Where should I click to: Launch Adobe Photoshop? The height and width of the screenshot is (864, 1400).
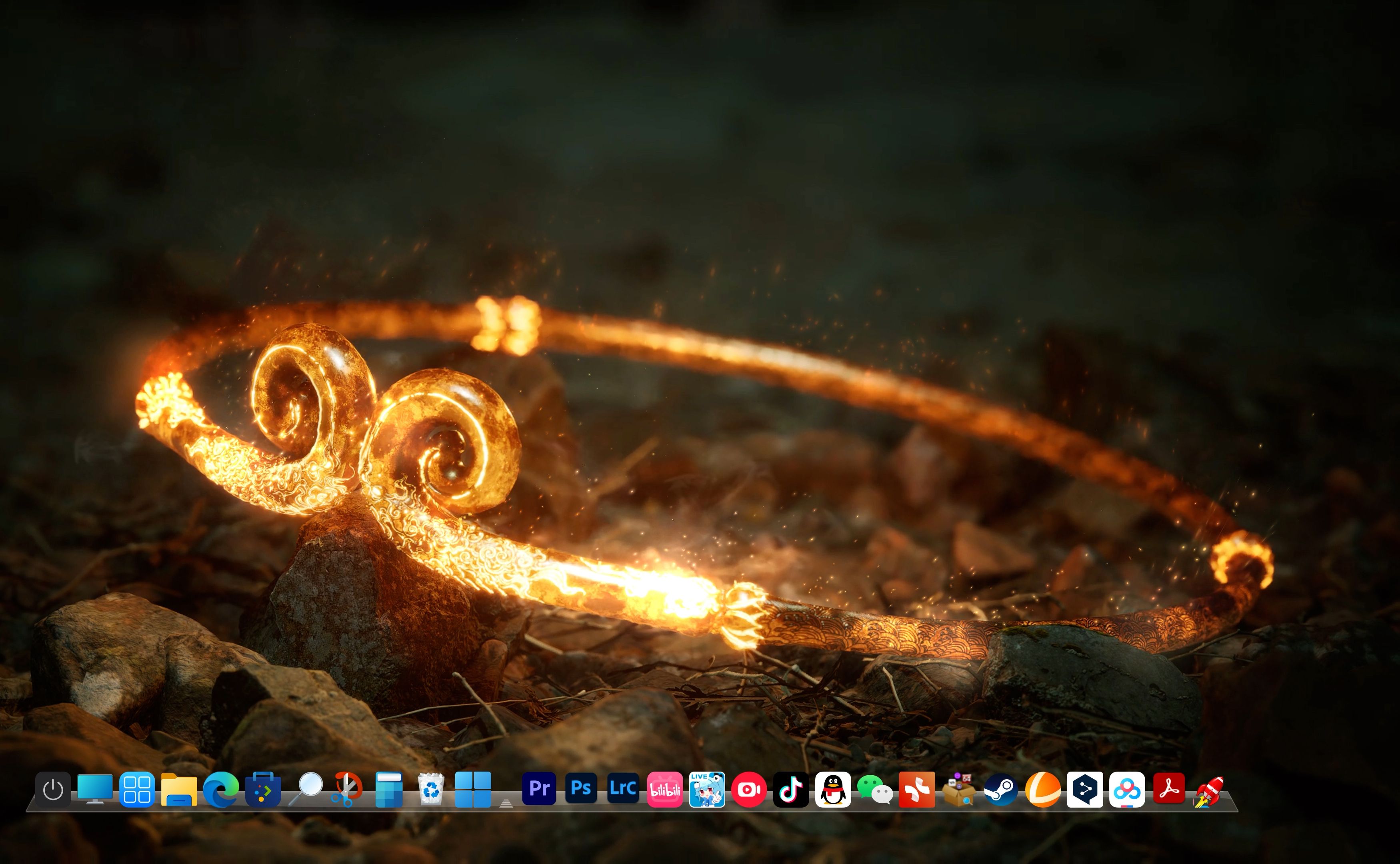click(x=581, y=788)
